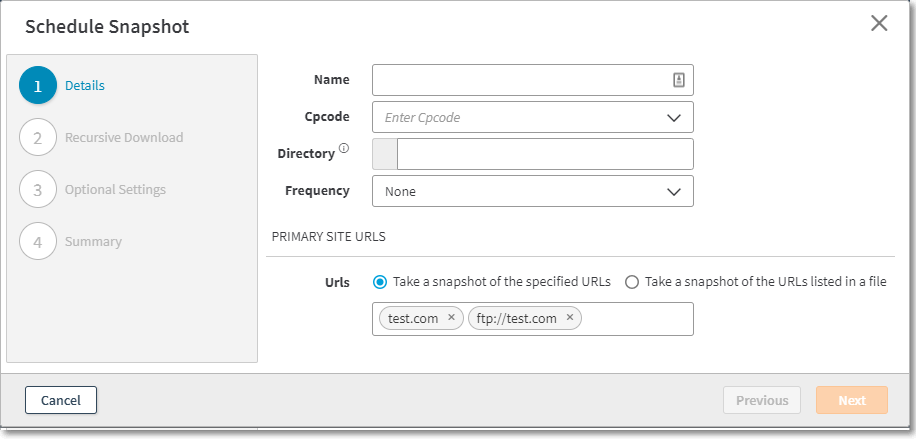916x439 pixels.
Task: Go to Optional Settings step
Action: point(115,190)
